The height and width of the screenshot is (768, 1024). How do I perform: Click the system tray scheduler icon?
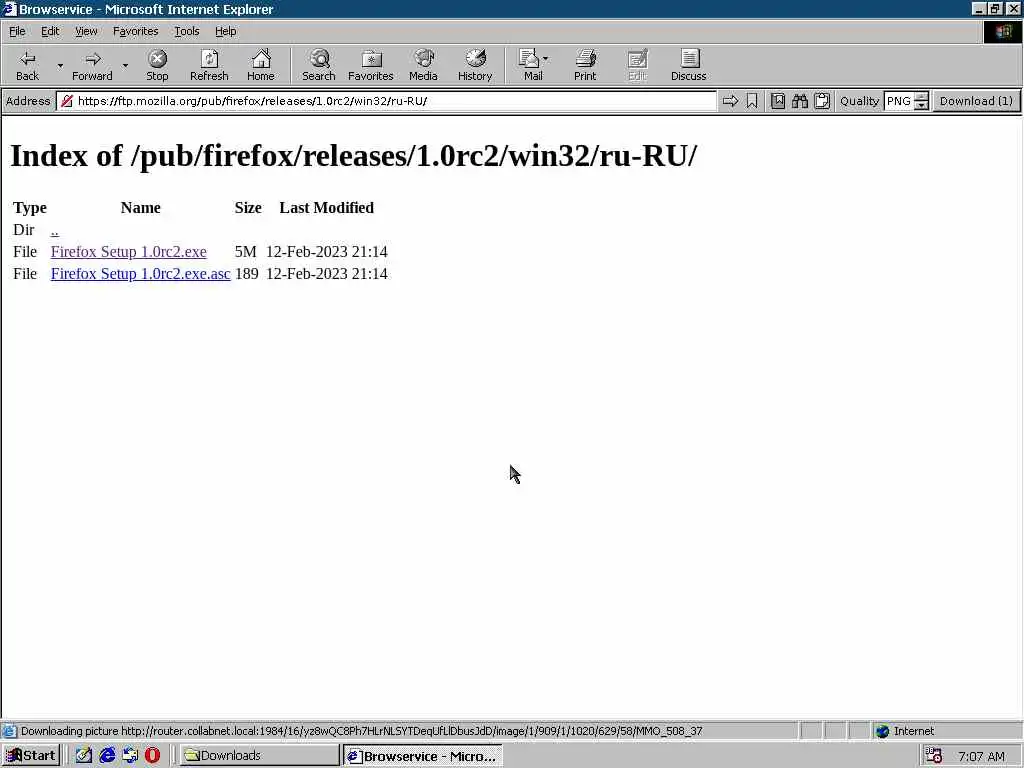pos(934,756)
